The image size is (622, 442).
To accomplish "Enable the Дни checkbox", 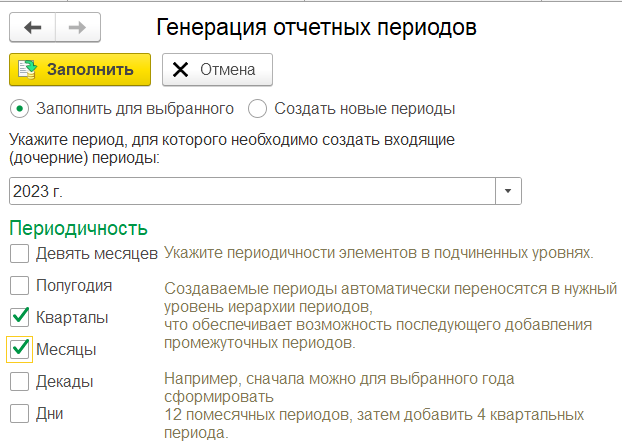I will pos(19,413).
